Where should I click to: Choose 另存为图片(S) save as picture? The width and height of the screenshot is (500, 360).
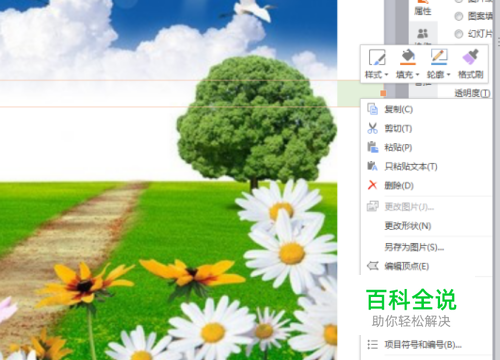pos(427,247)
